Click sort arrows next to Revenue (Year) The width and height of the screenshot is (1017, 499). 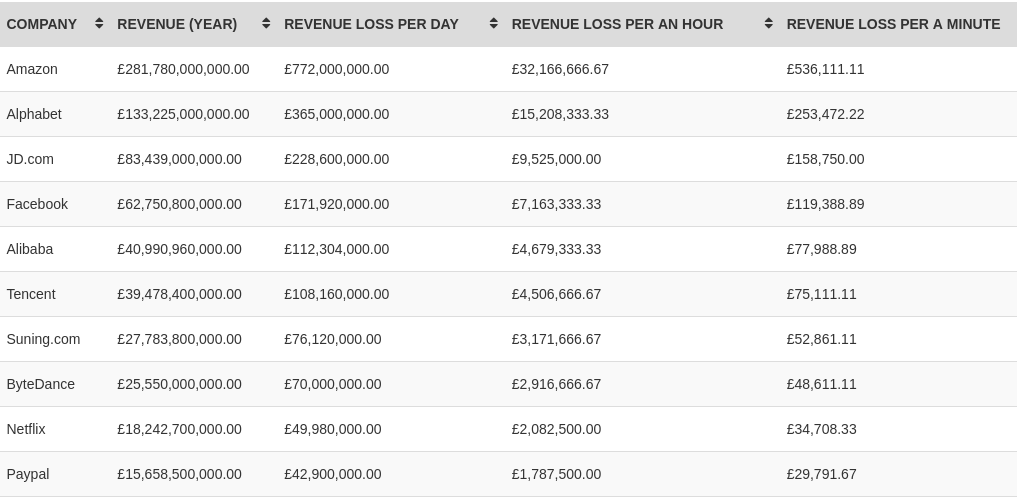tap(266, 23)
